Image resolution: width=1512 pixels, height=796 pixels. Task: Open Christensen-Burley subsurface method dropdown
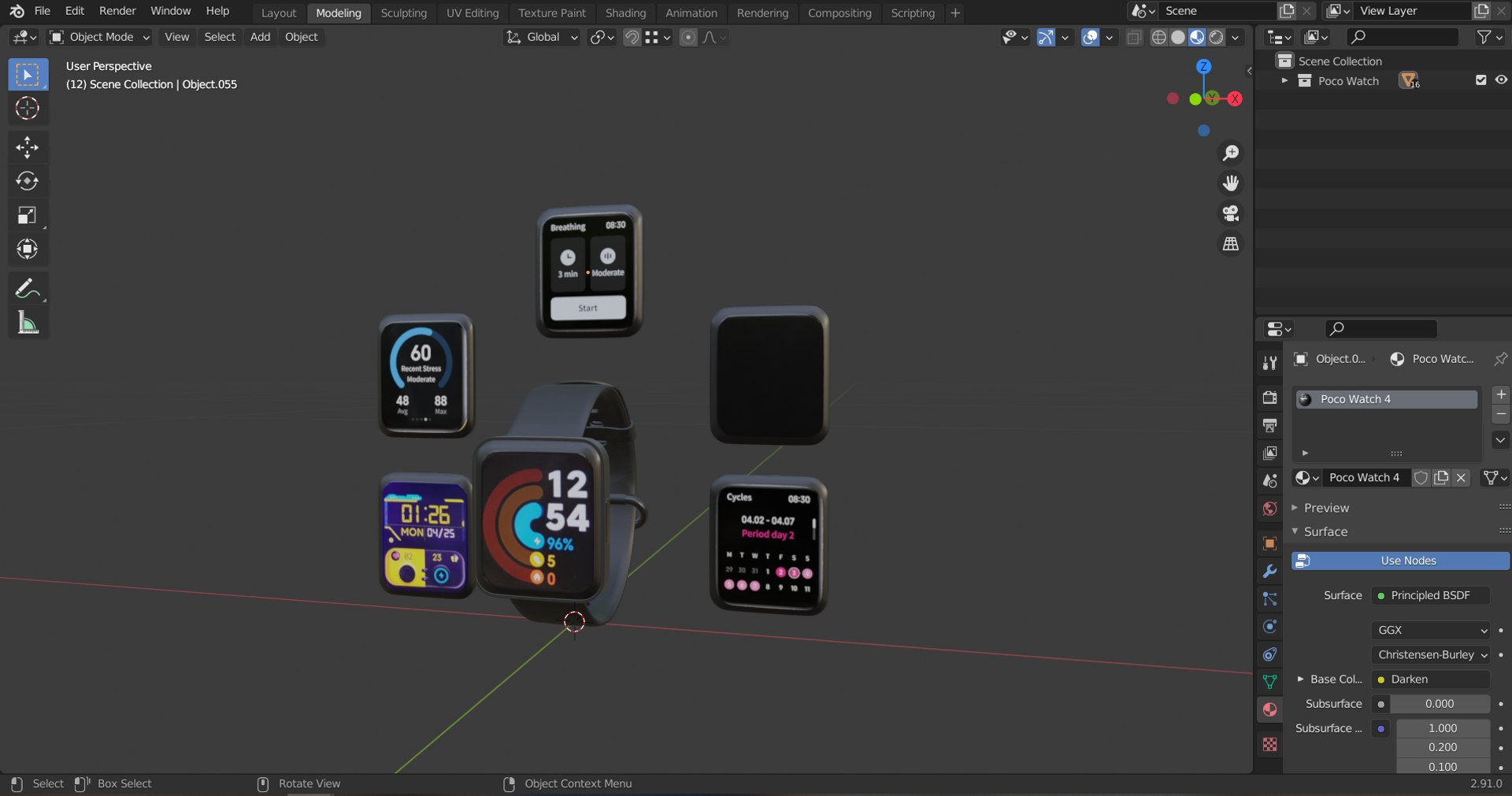1432,654
